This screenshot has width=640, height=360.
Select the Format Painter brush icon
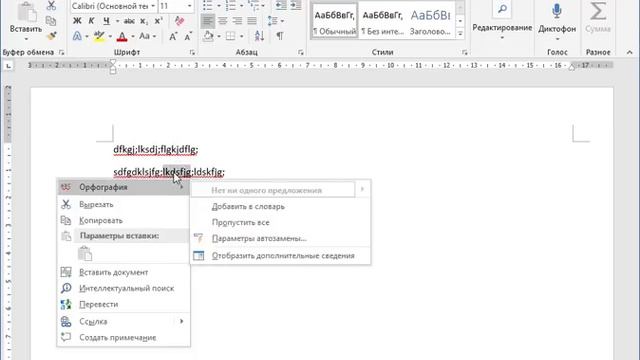[51, 36]
